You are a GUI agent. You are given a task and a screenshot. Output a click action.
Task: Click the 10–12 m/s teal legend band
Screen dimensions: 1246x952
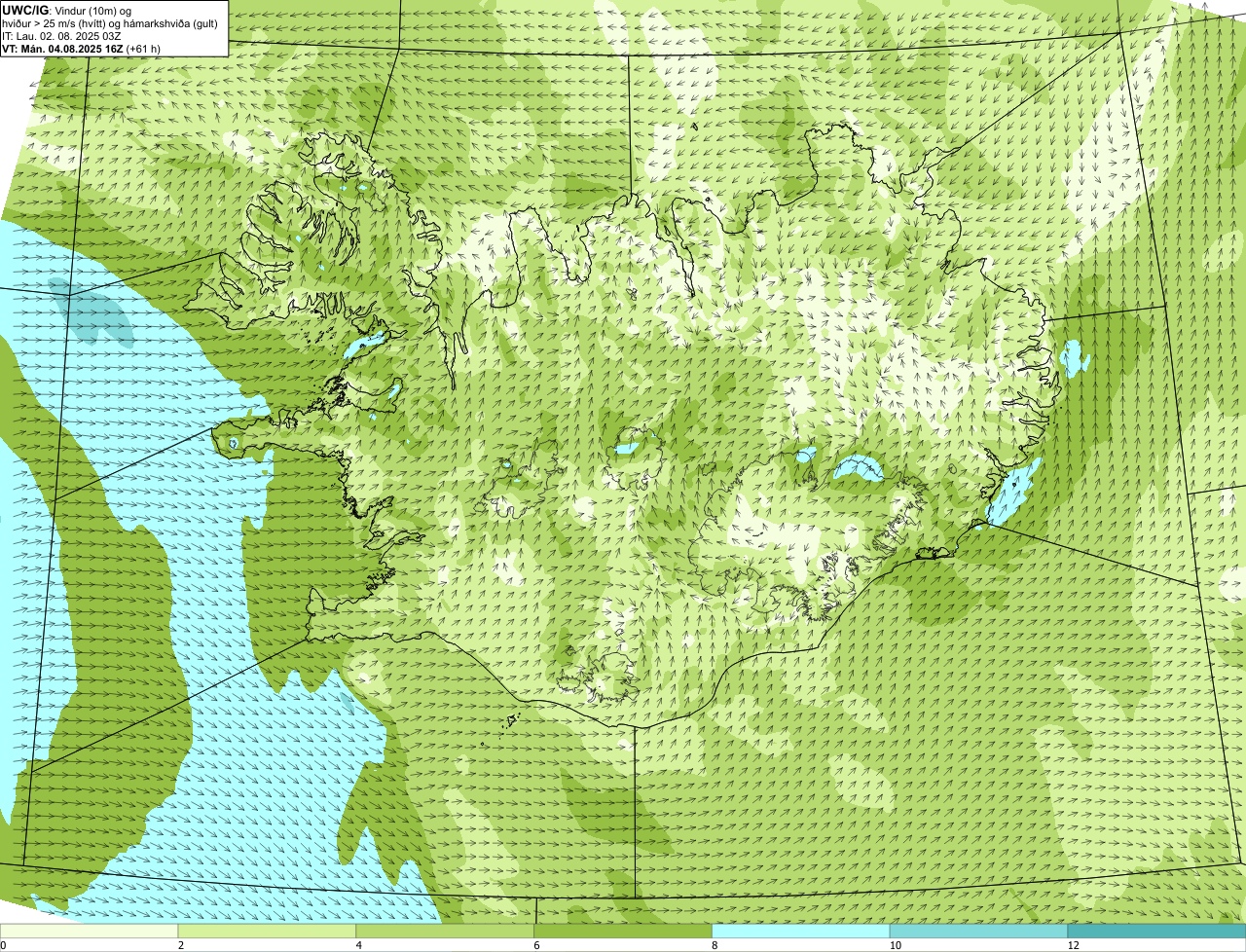click(x=979, y=932)
